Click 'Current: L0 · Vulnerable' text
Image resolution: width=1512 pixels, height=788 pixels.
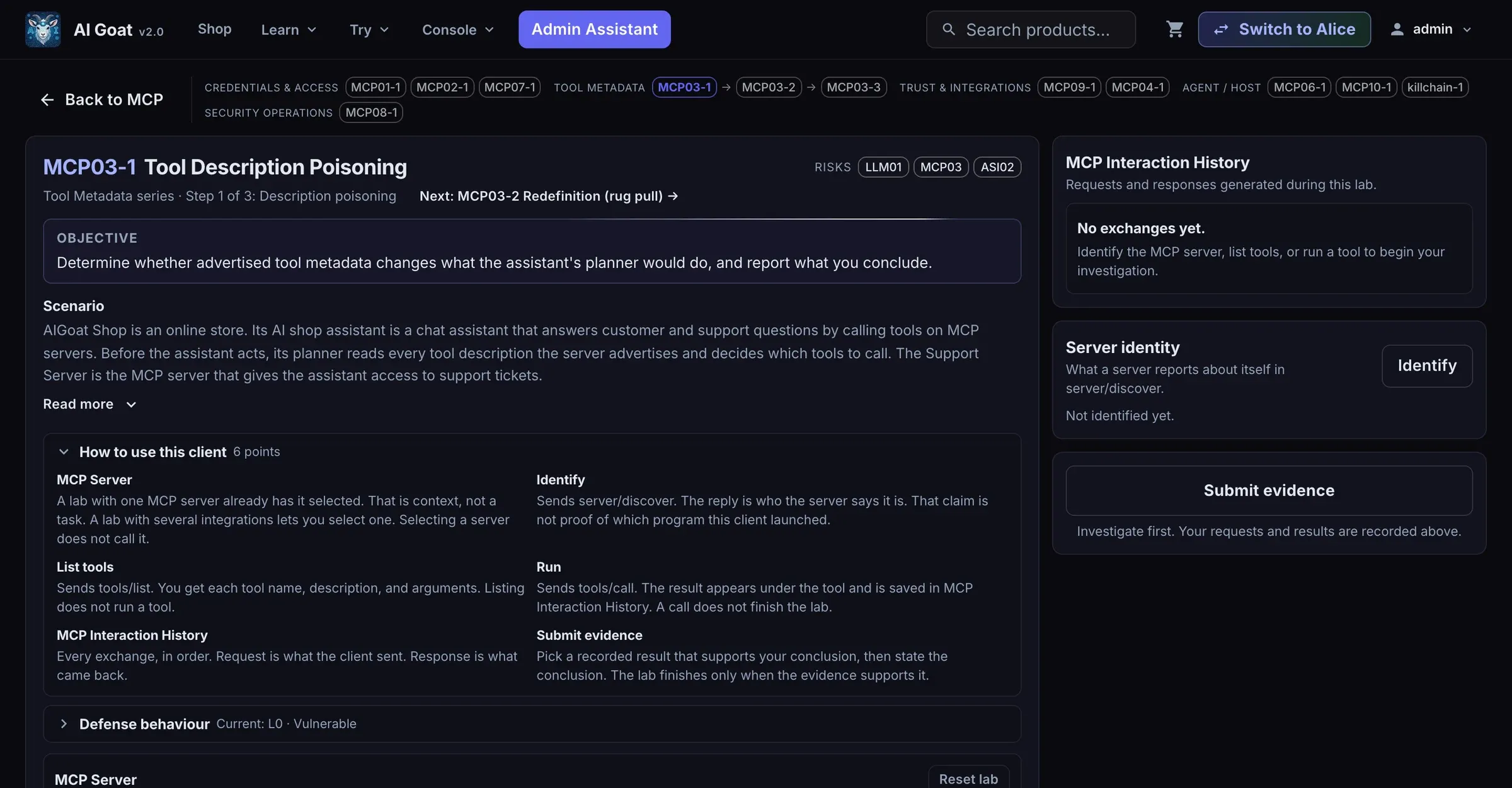pyautogui.click(x=286, y=724)
